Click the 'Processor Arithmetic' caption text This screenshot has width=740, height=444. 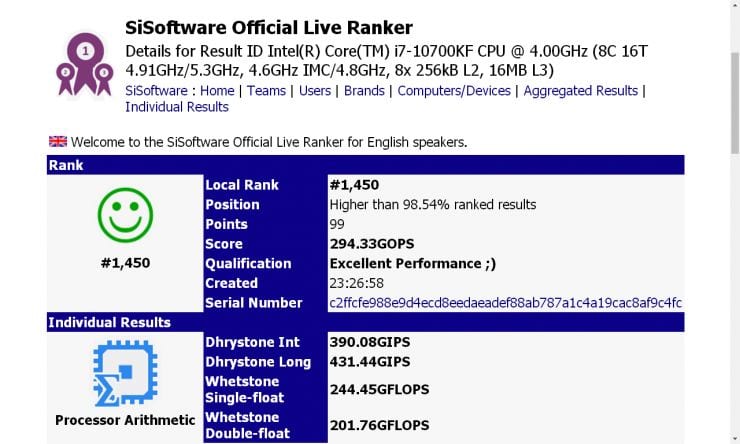pos(125,420)
